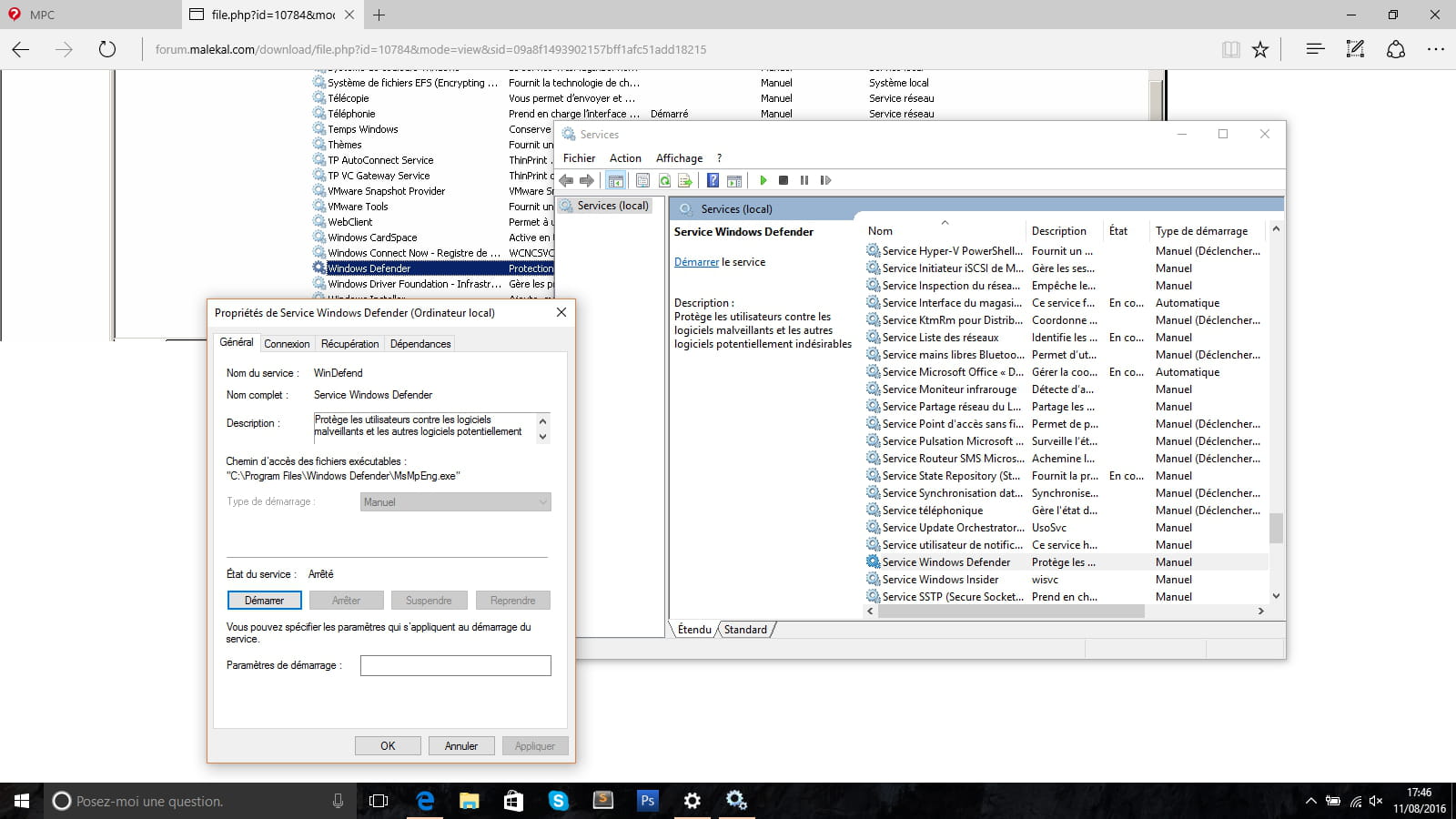The height and width of the screenshot is (819, 1456).
Task: Select Services (local) in the left tree
Action: 612,206
